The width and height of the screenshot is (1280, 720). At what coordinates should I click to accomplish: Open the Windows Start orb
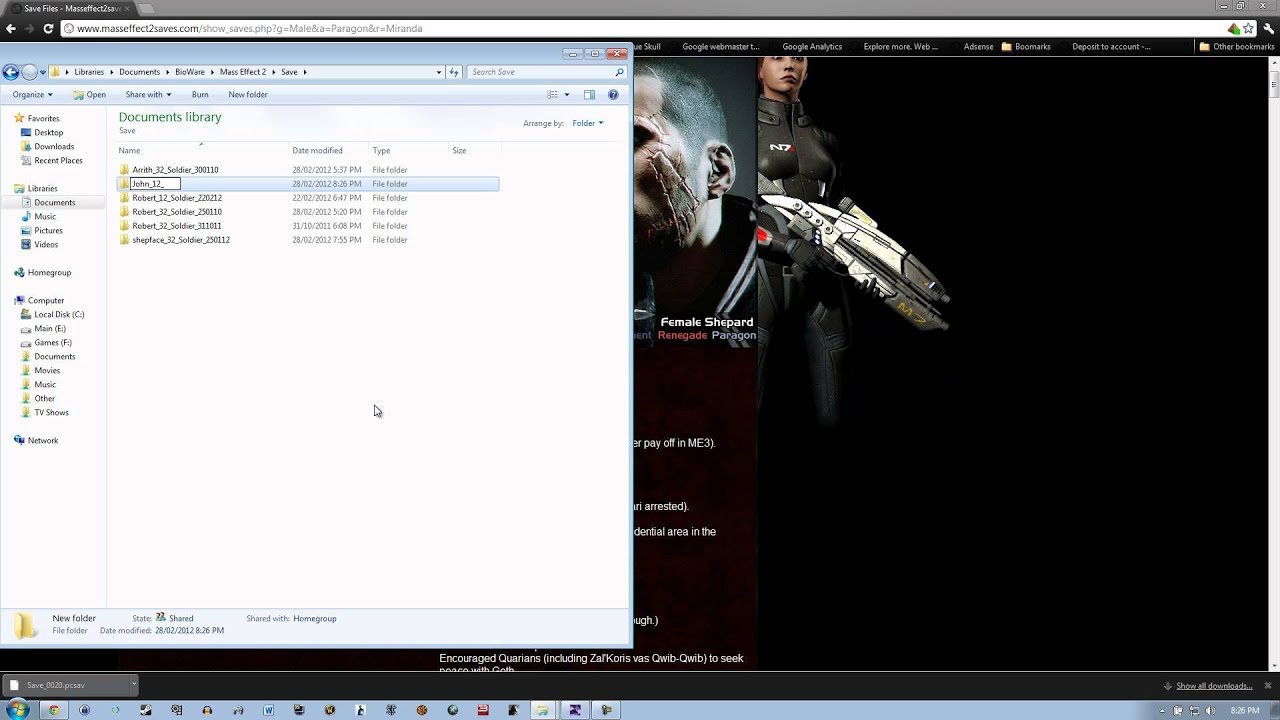(x=18, y=710)
